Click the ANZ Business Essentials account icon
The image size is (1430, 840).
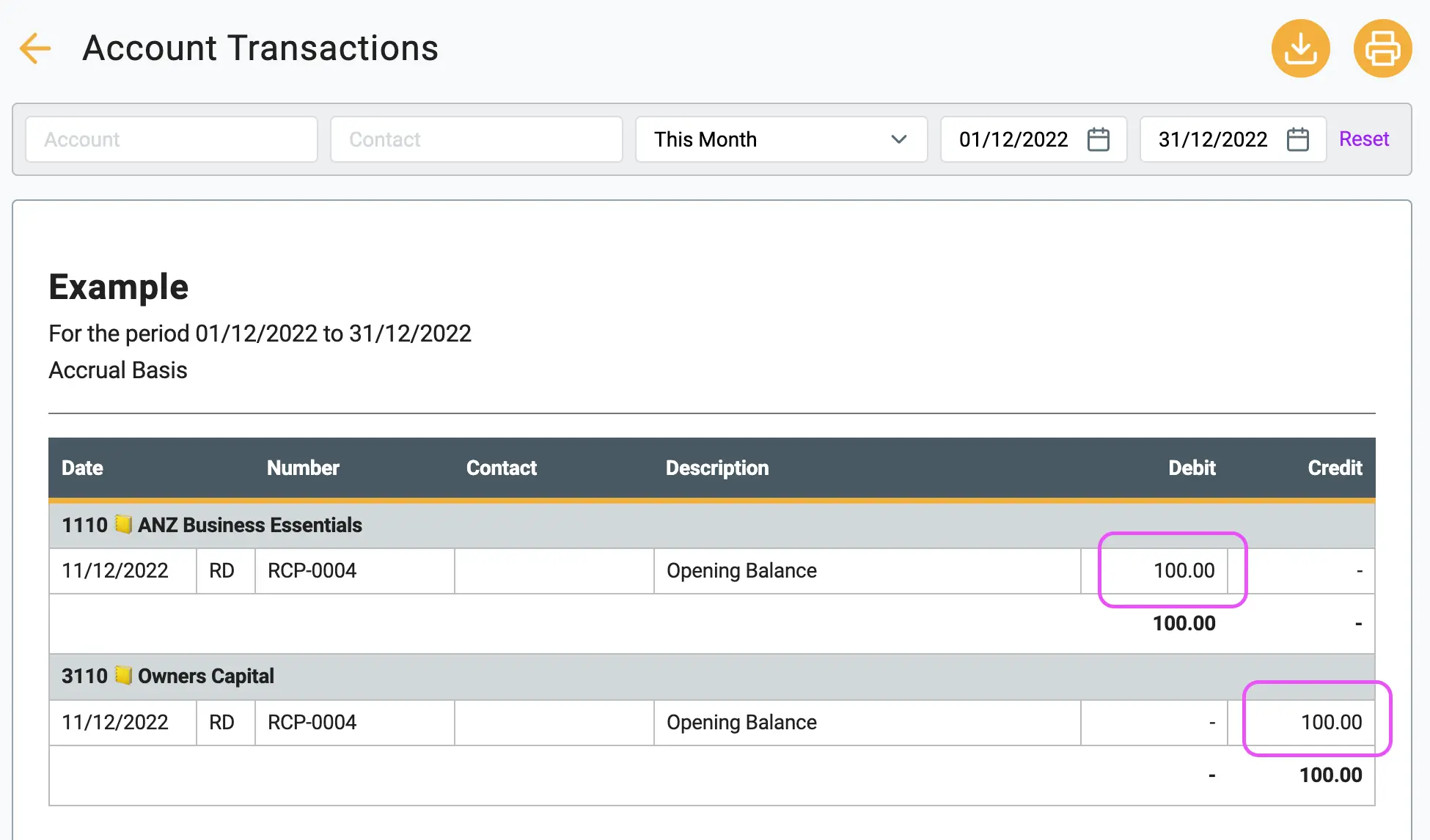(x=123, y=524)
